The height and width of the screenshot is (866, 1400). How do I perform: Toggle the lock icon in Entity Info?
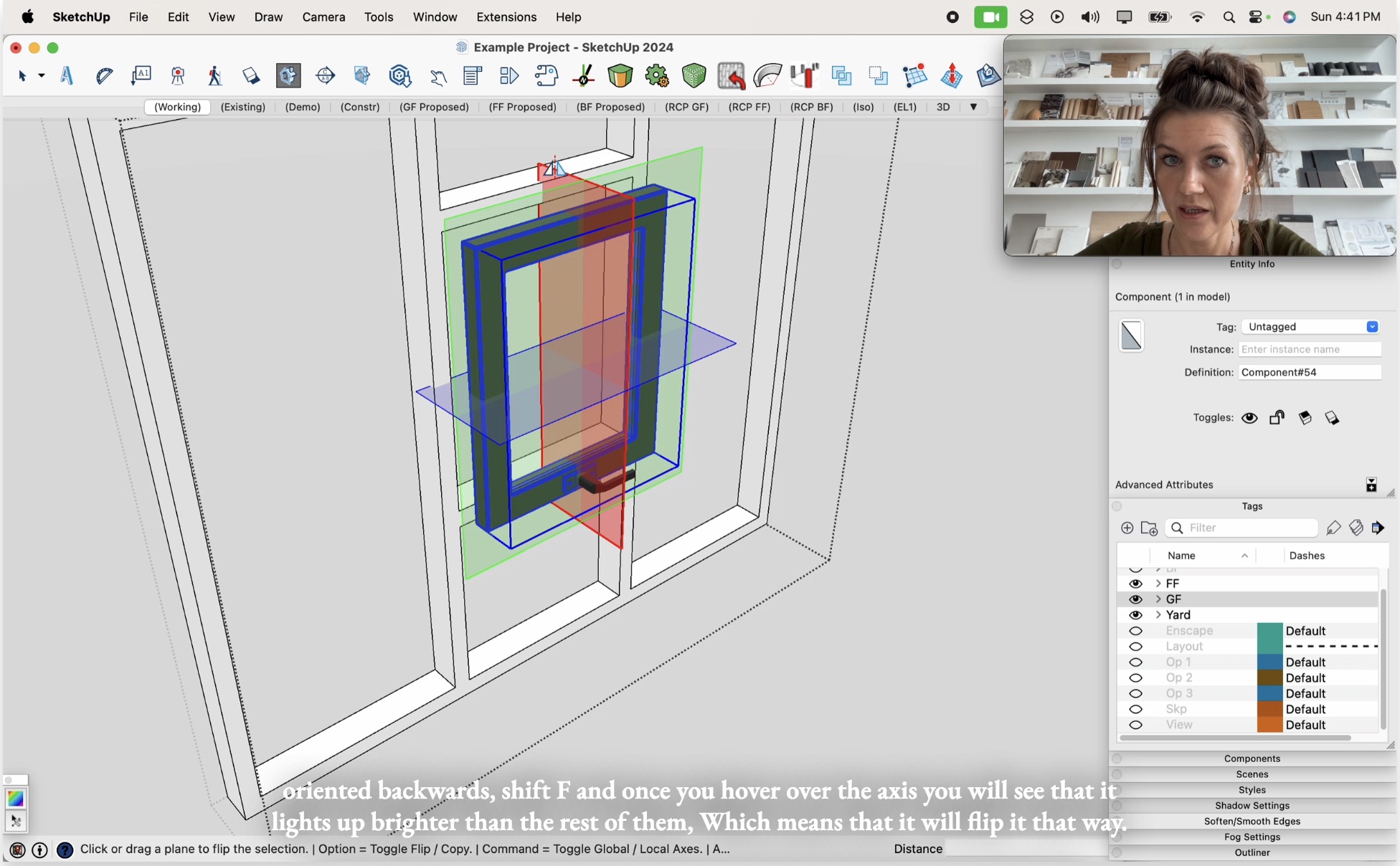tap(1277, 417)
